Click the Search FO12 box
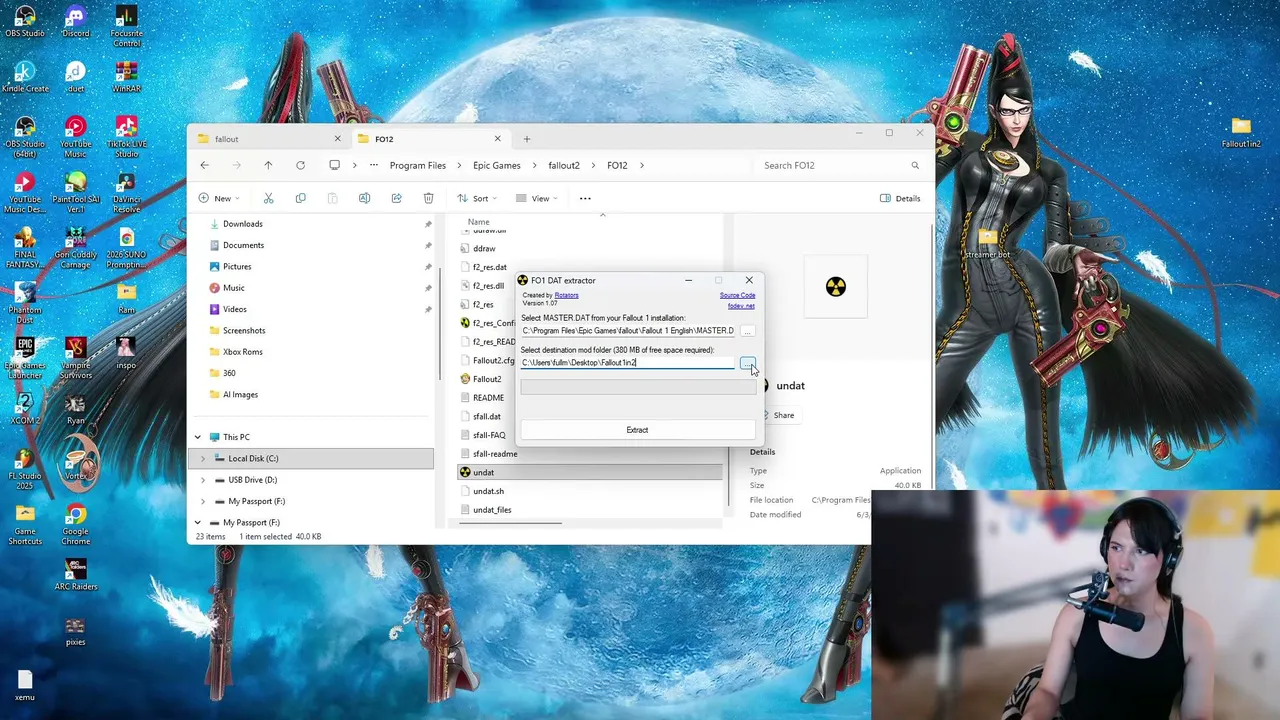Viewport: 1280px width, 720px height. point(840,165)
